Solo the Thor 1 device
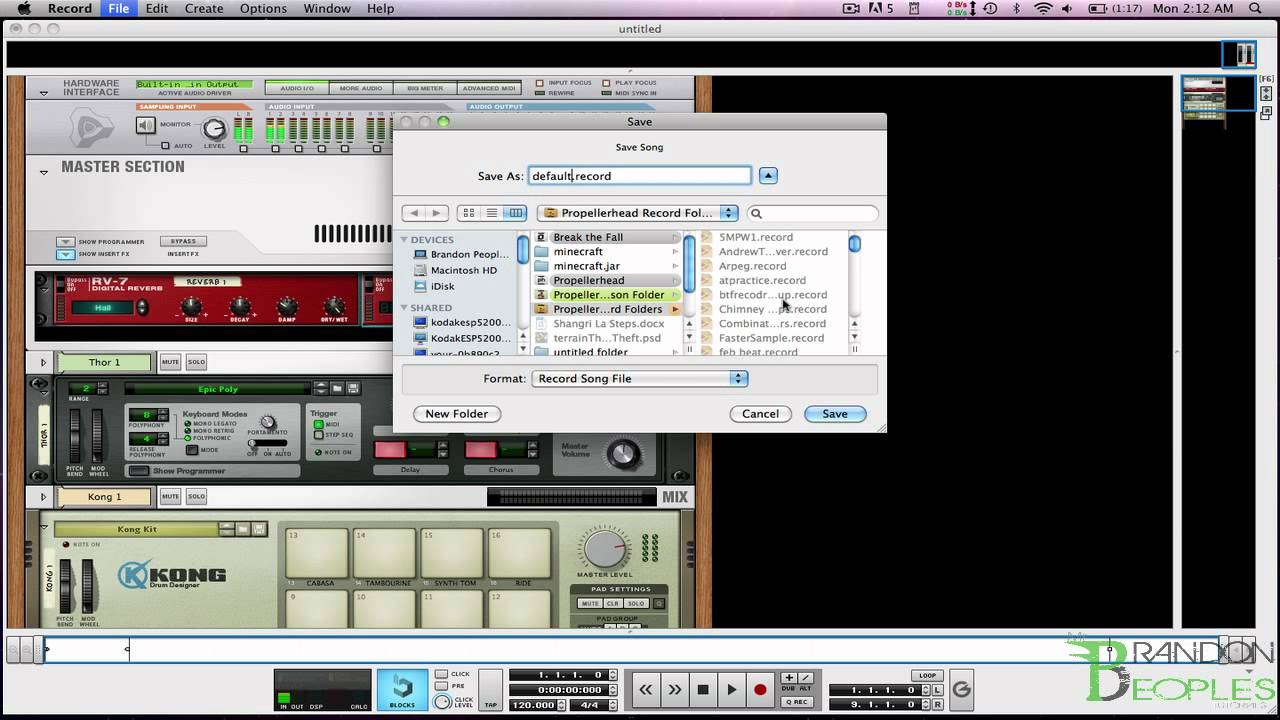1280x720 pixels. pos(196,362)
